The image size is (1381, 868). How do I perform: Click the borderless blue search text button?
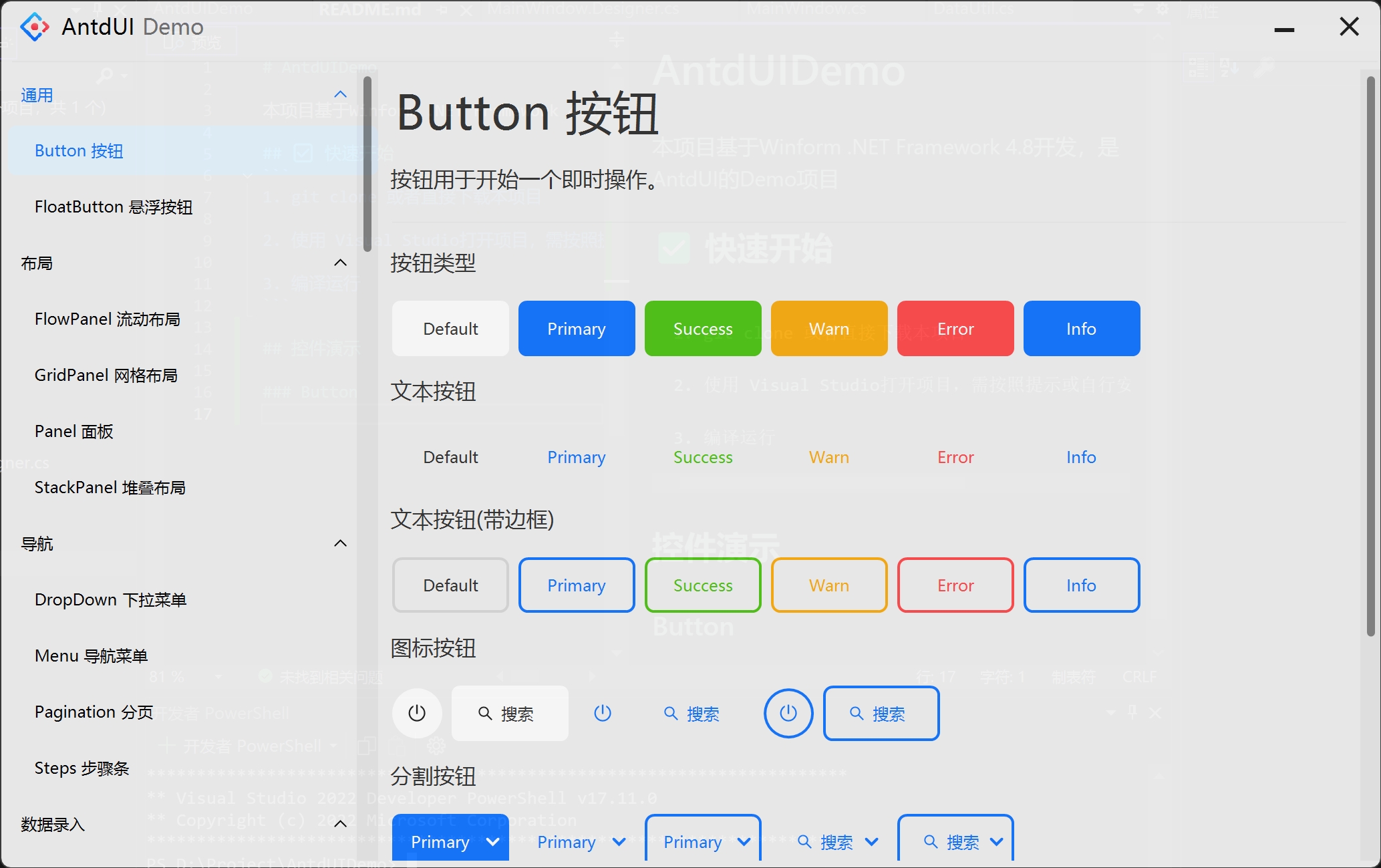click(692, 714)
